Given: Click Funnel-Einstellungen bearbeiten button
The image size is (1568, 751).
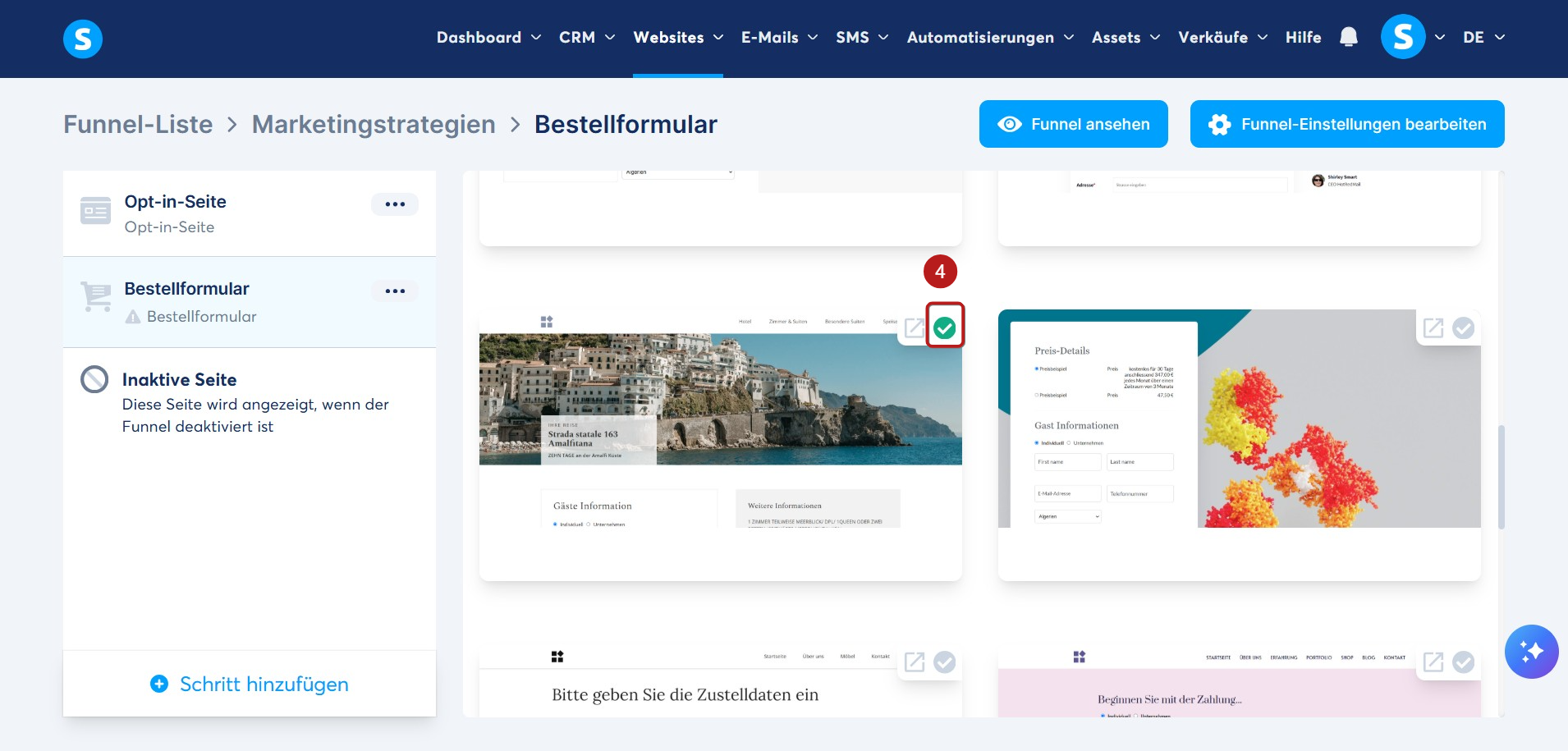Looking at the screenshot, I should click(x=1347, y=124).
